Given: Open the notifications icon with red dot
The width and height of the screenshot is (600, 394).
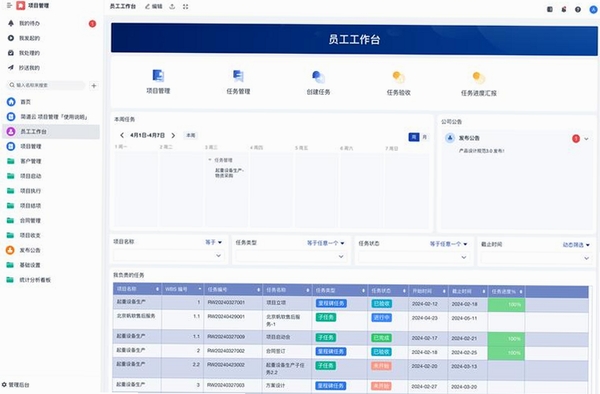Looking at the screenshot, I should tap(564, 9).
